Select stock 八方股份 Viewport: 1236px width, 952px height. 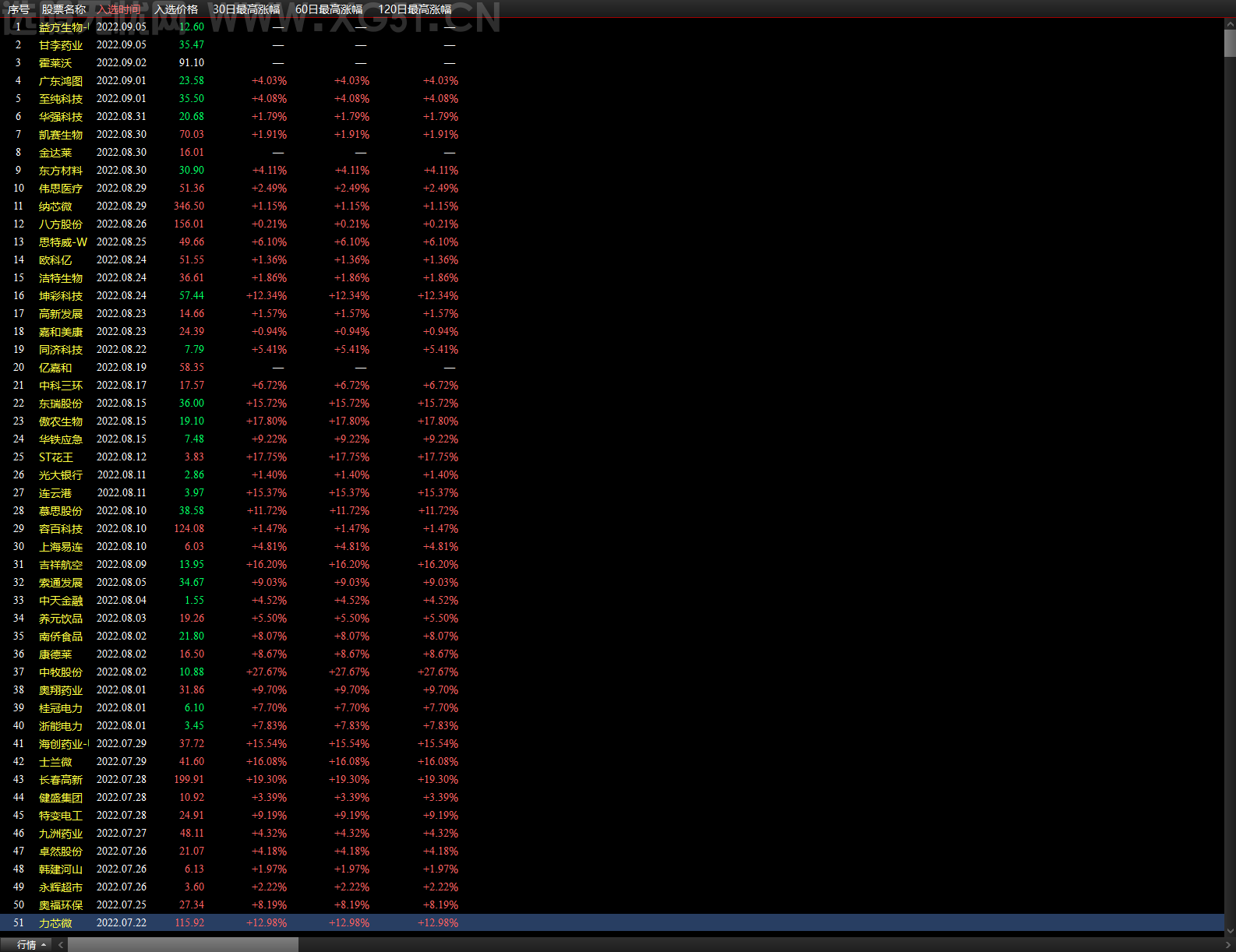click(x=61, y=224)
